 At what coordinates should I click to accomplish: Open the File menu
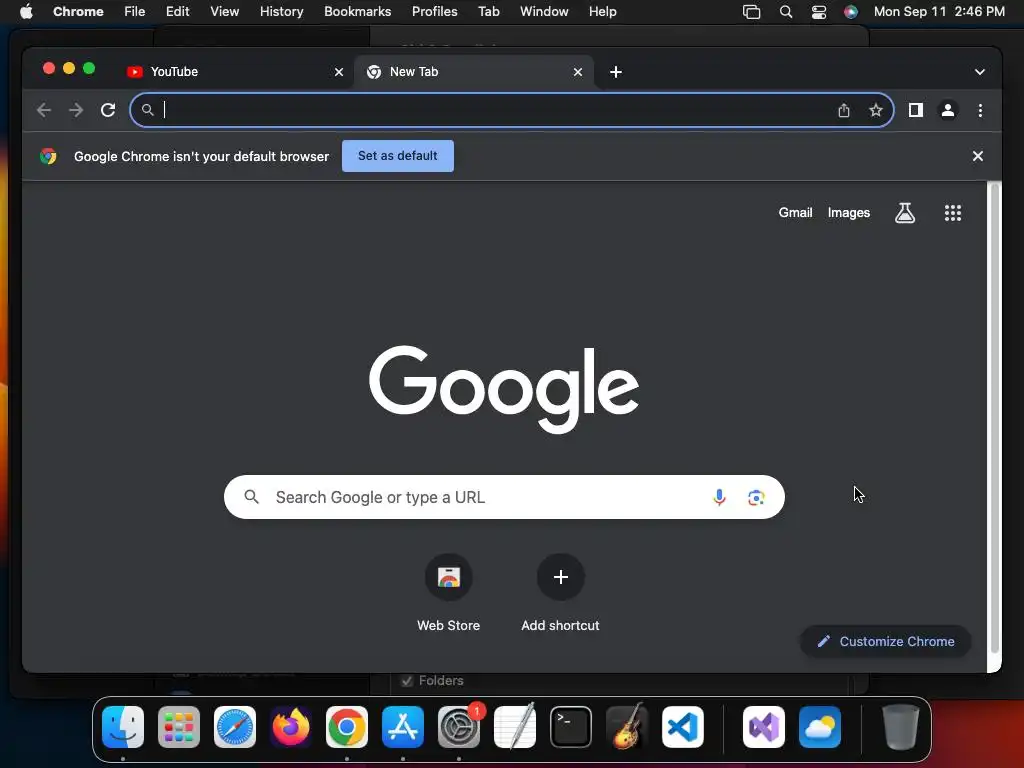point(135,12)
